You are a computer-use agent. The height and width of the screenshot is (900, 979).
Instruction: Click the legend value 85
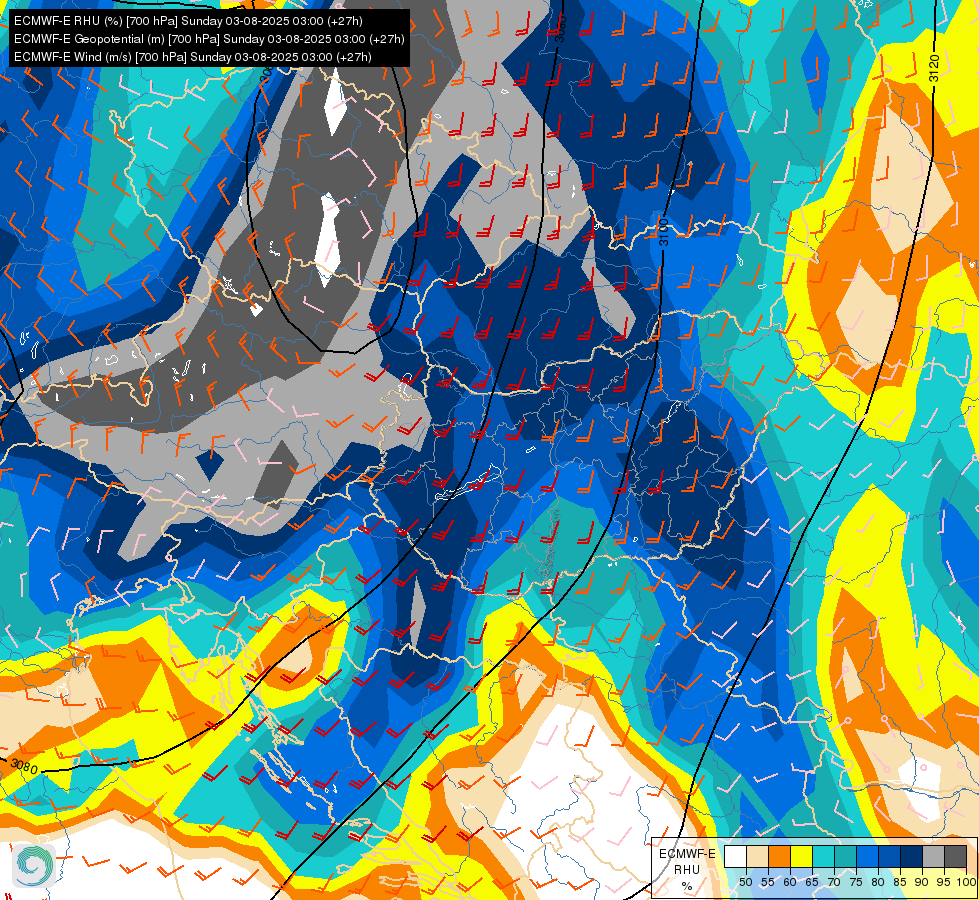click(900, 882)
